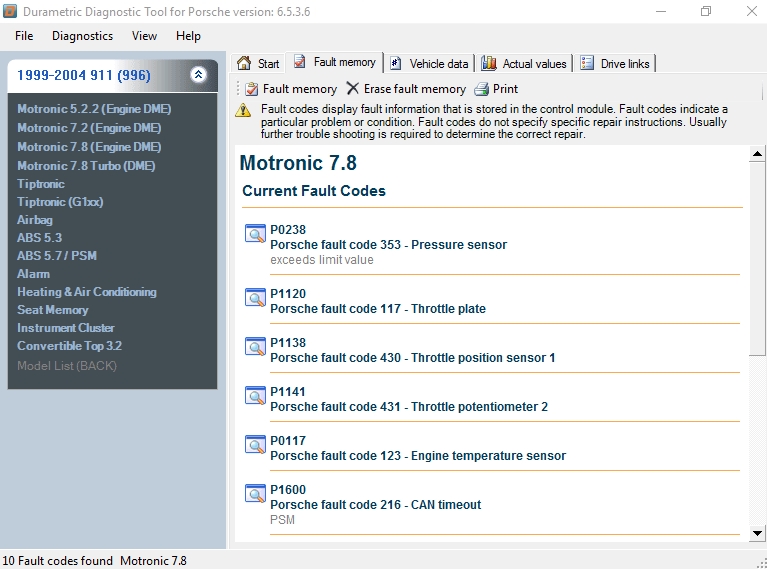Click the Fault memory toolbar clipboard icon
767x569 pixels.
251,89
